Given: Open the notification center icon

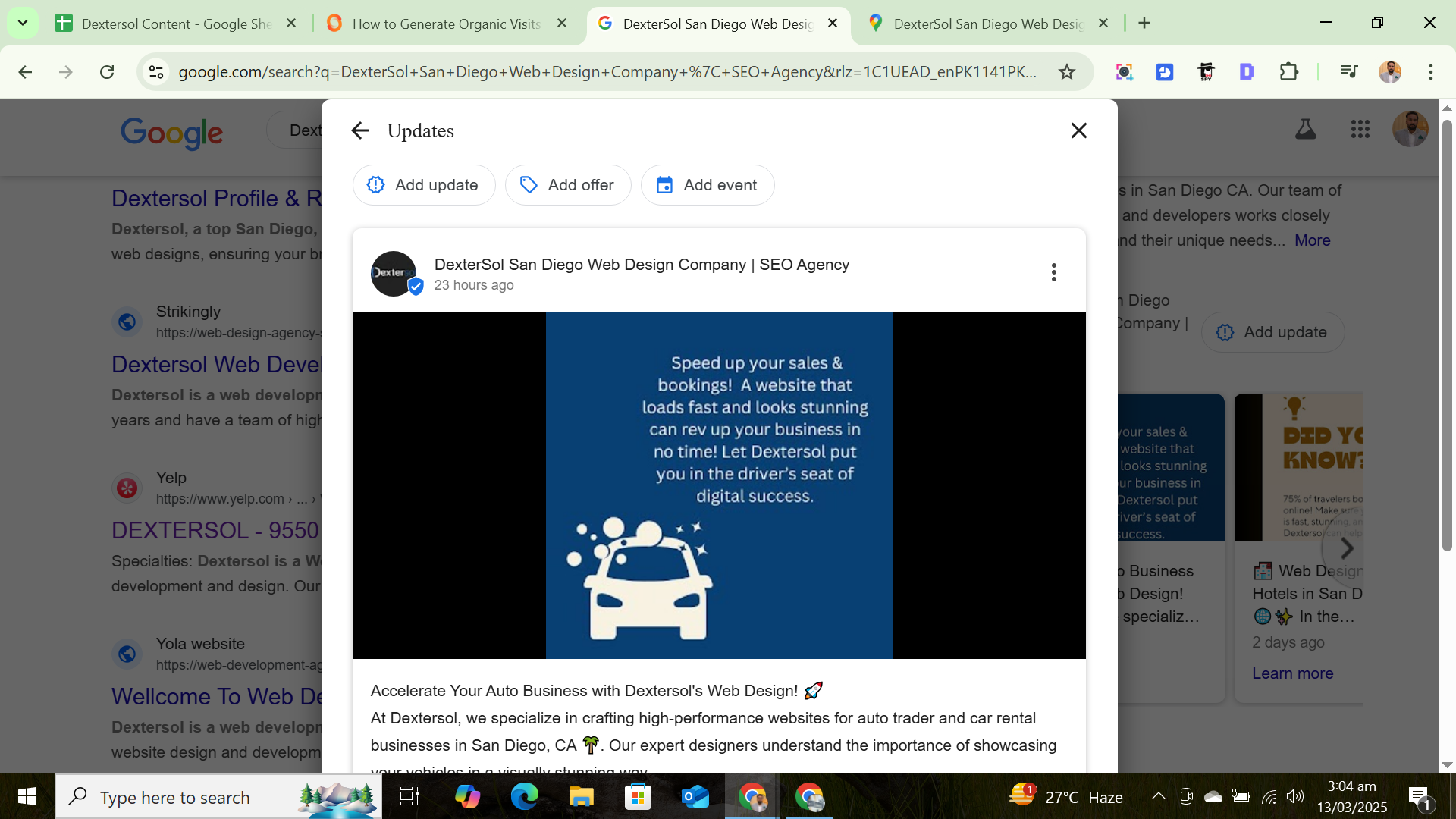Looking at the screenshot, I should click(1420, 797).
